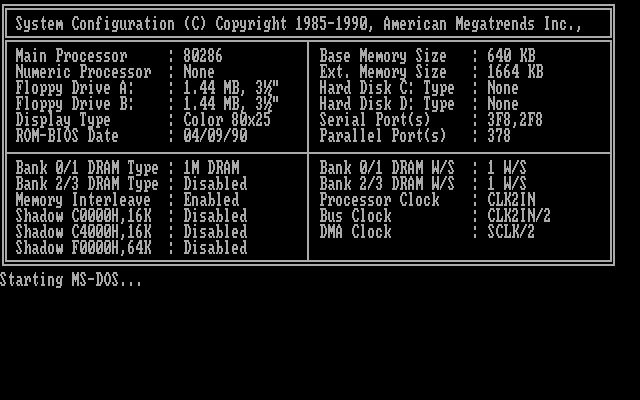Select the 'Shadow F0000H,64K' label
The image size is (640, 400).
(83, 248)
